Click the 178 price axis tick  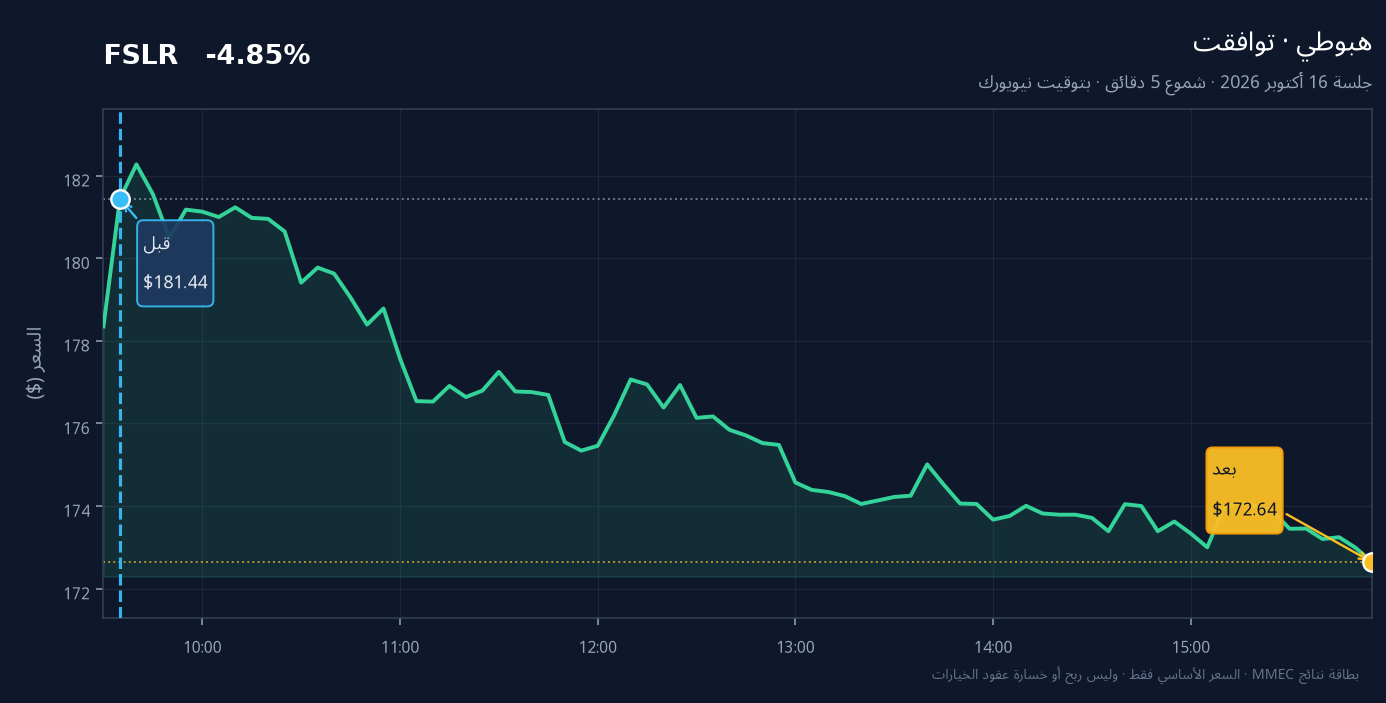(77, 344)
